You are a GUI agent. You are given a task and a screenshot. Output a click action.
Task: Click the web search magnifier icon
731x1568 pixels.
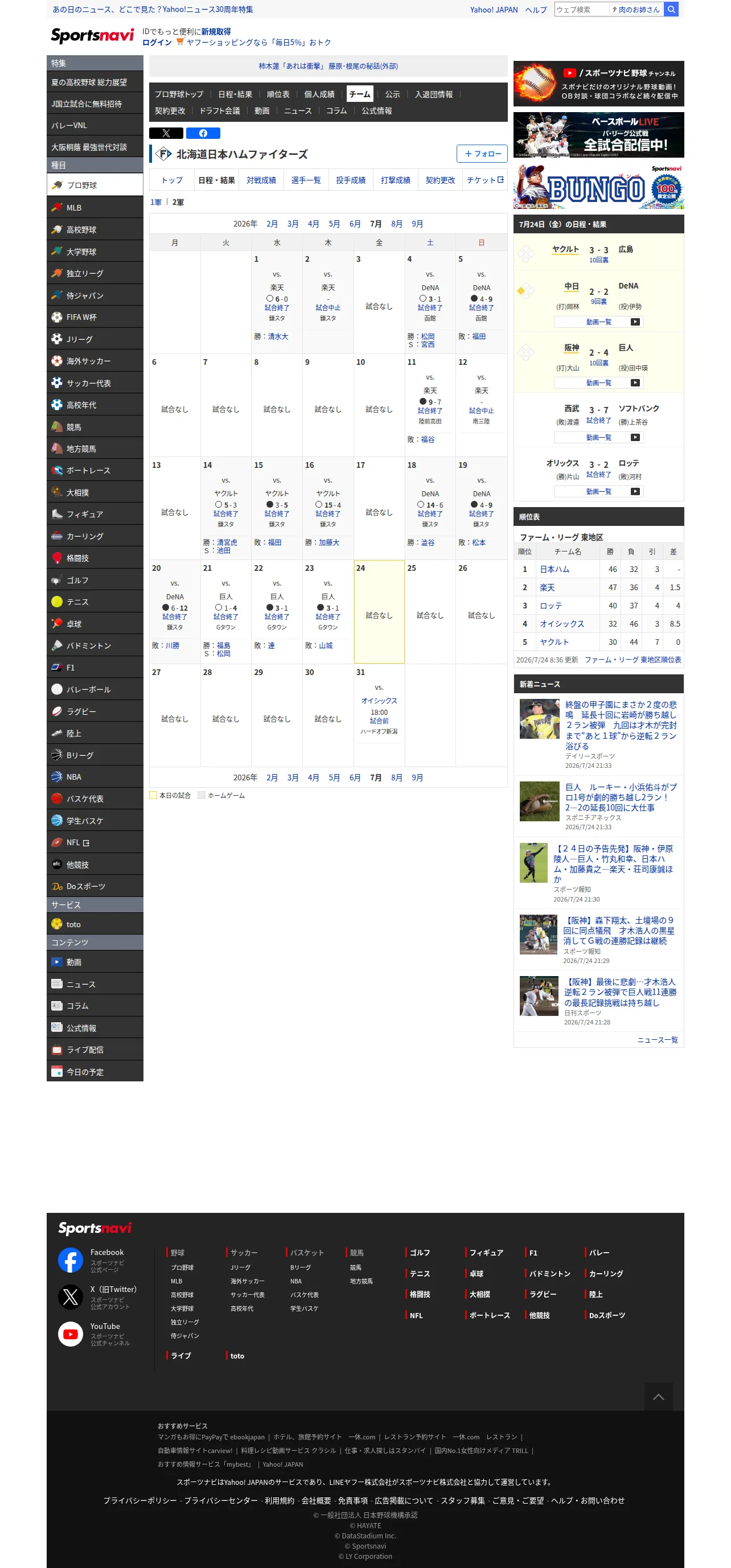pyautogui.click(x=671, y=10)
